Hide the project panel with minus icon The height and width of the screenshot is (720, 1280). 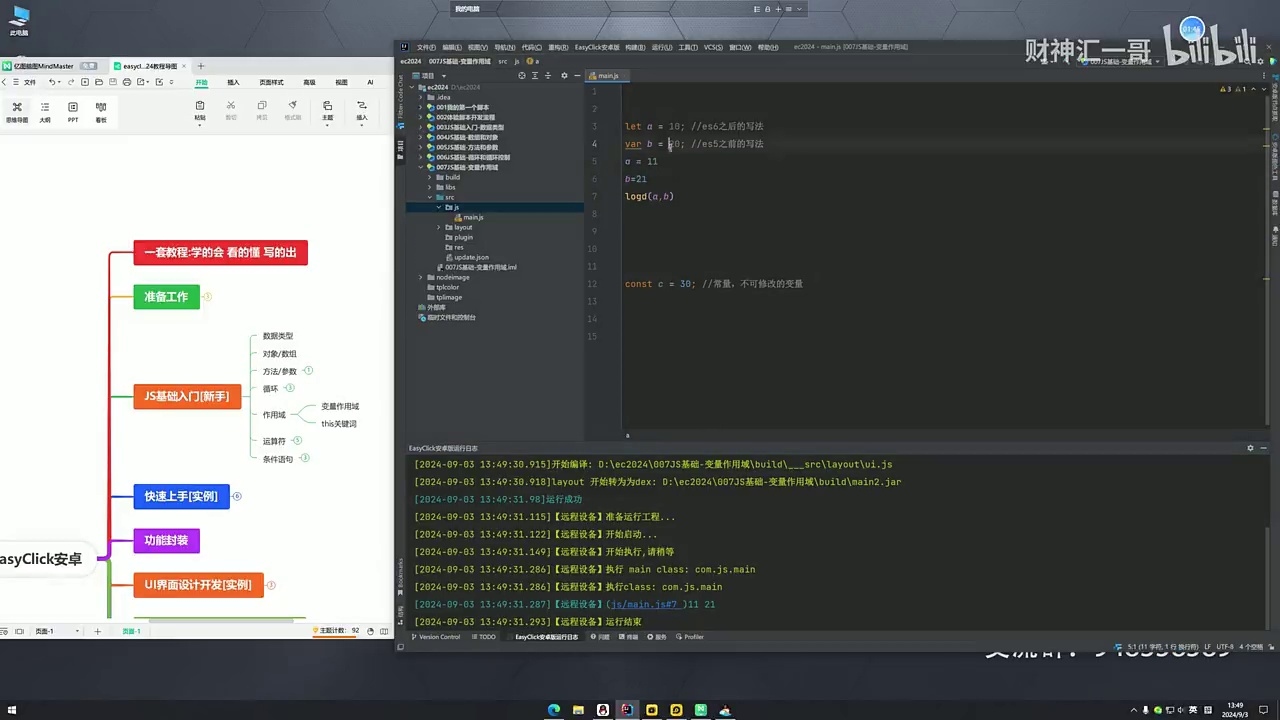pyautogui.click(x=577, y=76)
